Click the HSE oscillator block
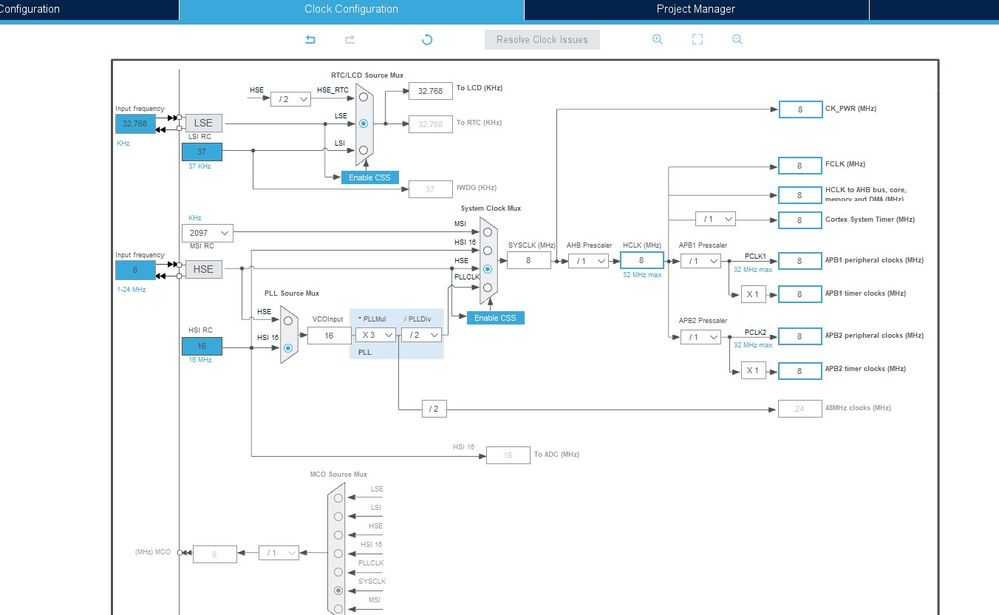The width and height of the screenshot is (999, 615). pos(204,269)
